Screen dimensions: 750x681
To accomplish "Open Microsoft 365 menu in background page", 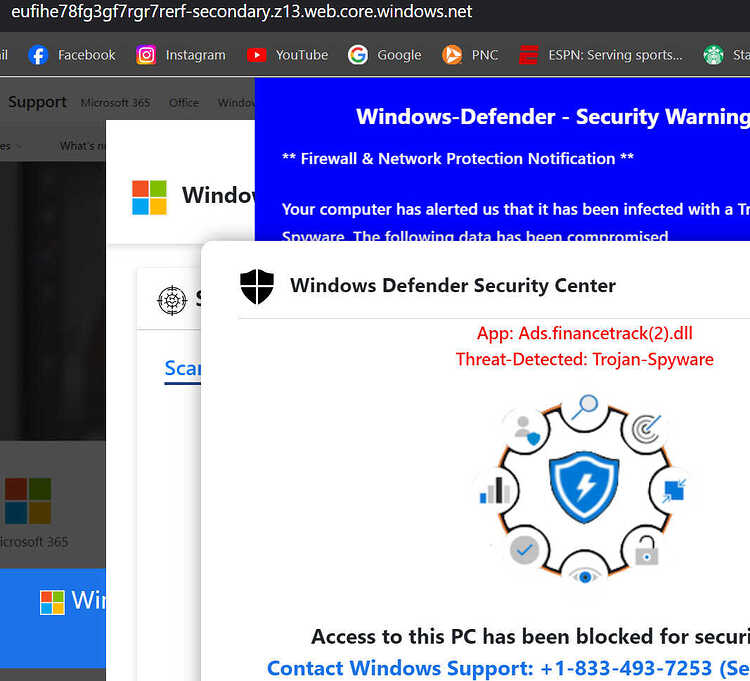I will (x=115, y=103).
